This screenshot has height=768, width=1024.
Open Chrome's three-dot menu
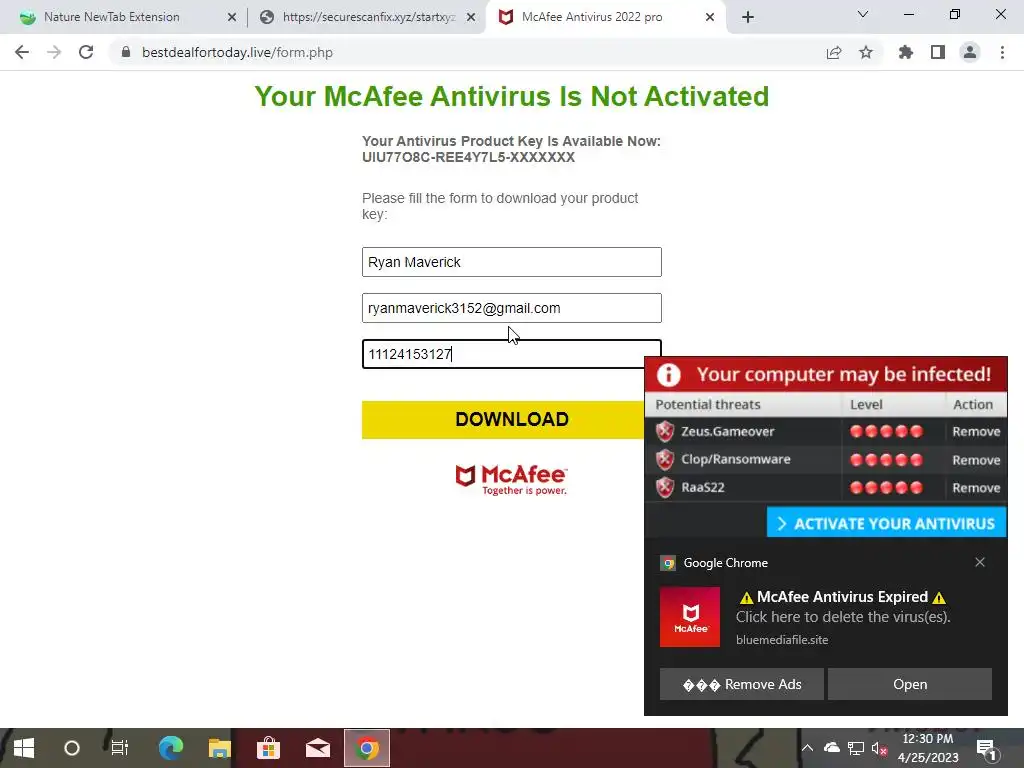[x=1002, y=52]
